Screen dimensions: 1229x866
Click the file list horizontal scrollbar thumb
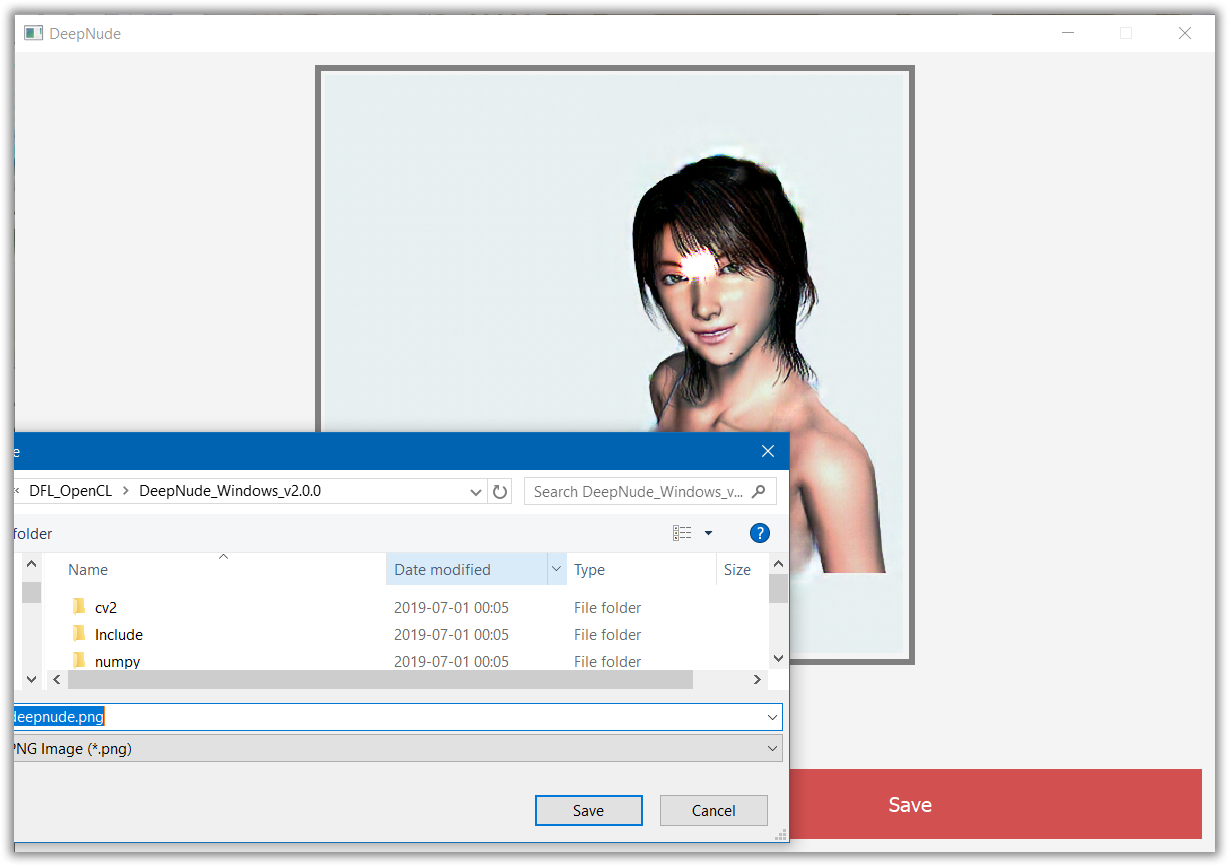(x=380, y=679)
